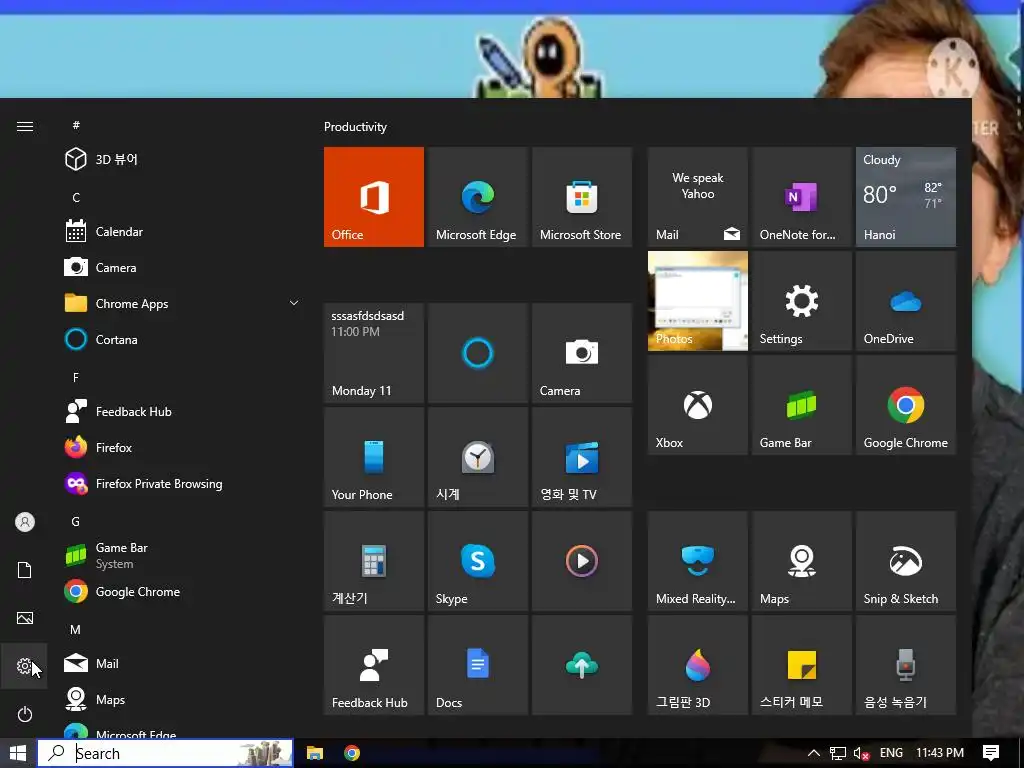
Task: Open Mail in app list
Action: 182,664
